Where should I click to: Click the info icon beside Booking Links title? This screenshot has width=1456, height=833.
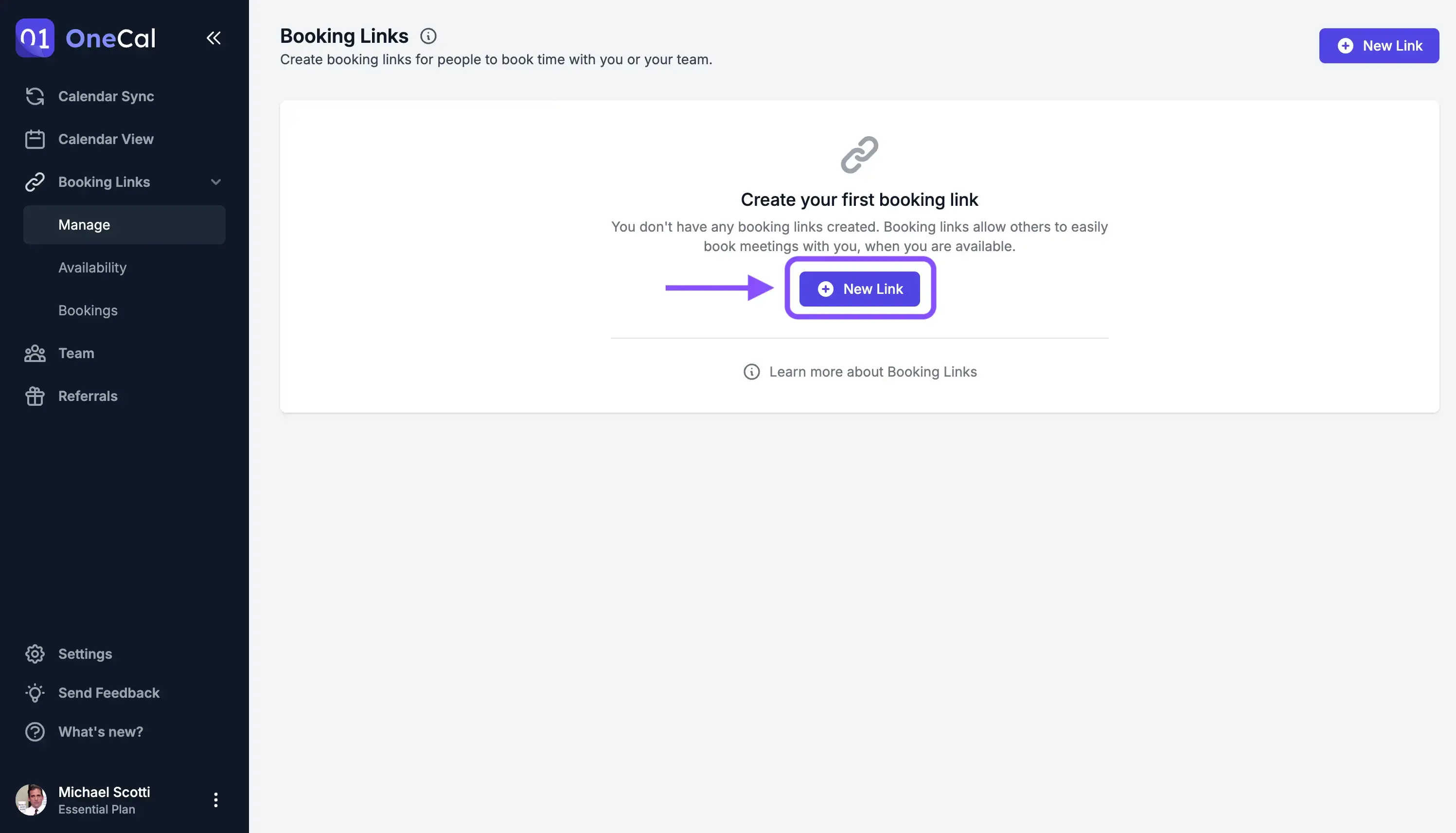pos(428,36)
